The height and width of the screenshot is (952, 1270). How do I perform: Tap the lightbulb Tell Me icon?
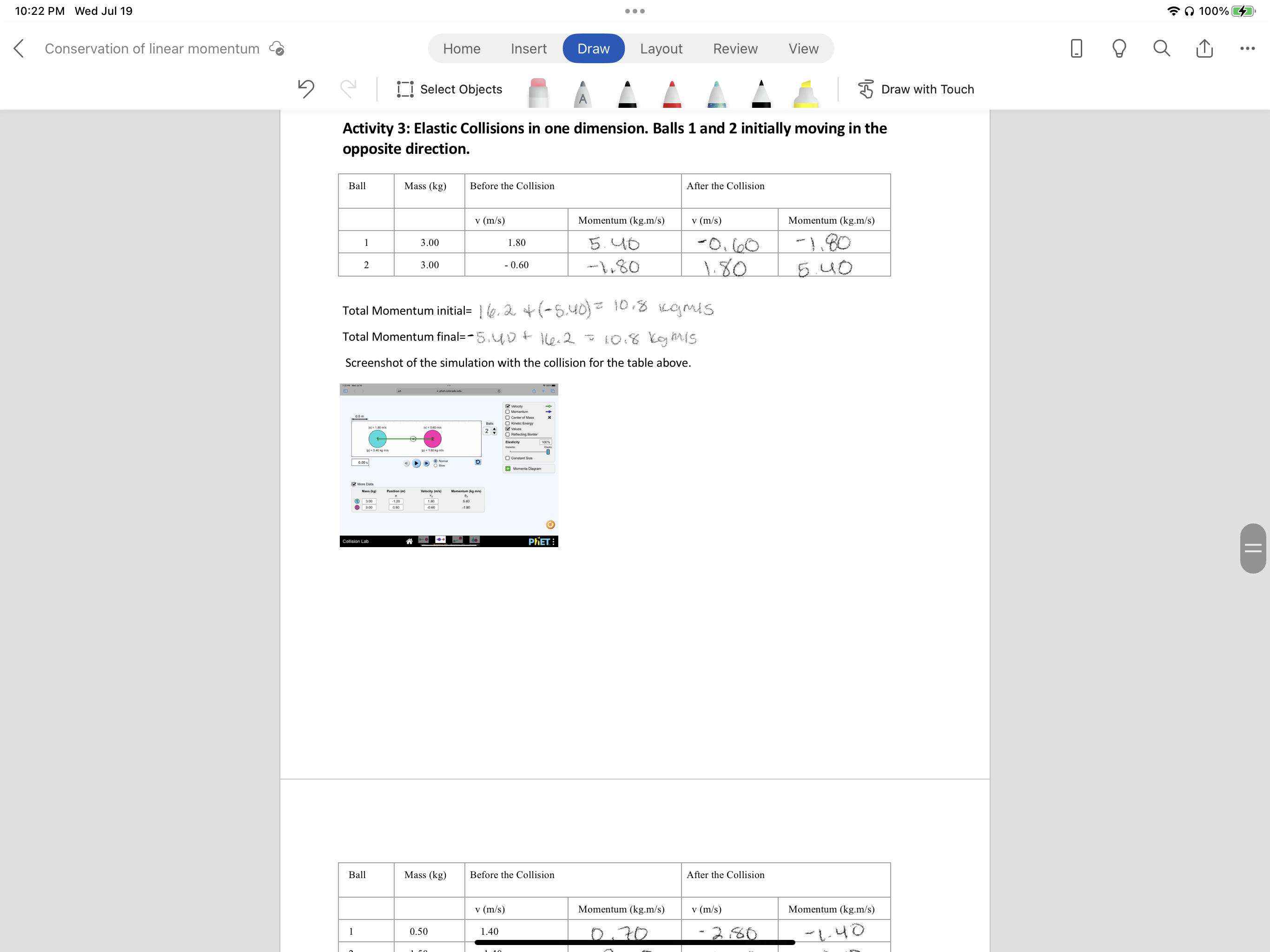[1118, 48]
